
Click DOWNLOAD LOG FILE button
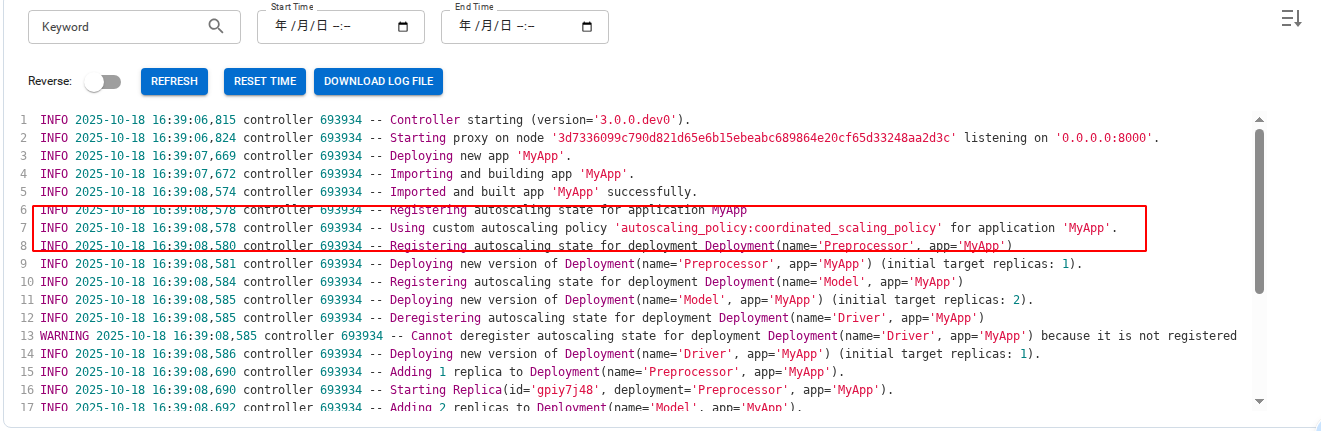pyautogui.click(x=379, y=82)
